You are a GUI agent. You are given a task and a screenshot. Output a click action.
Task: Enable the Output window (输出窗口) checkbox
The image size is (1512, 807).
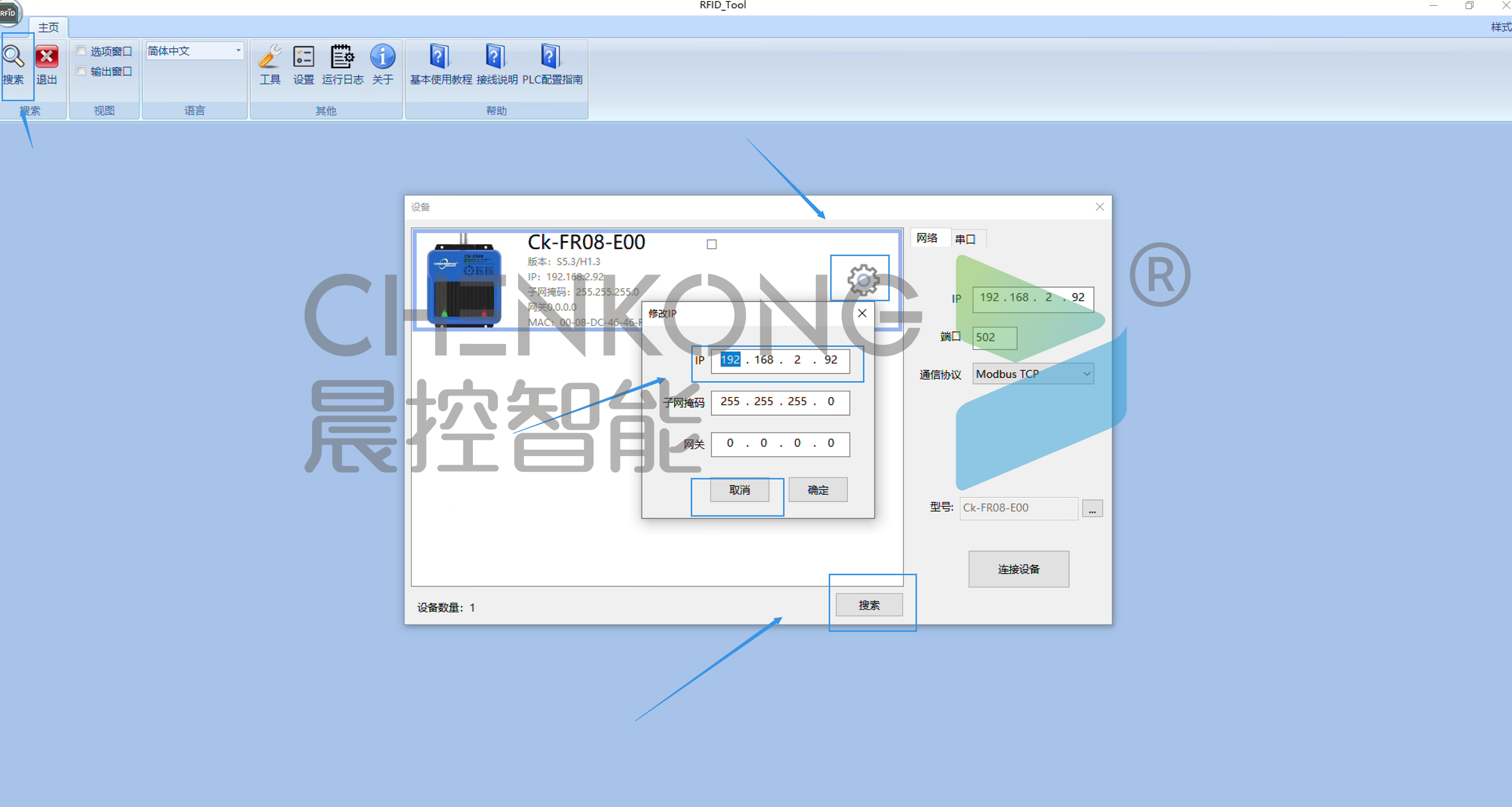click(81, 70)
